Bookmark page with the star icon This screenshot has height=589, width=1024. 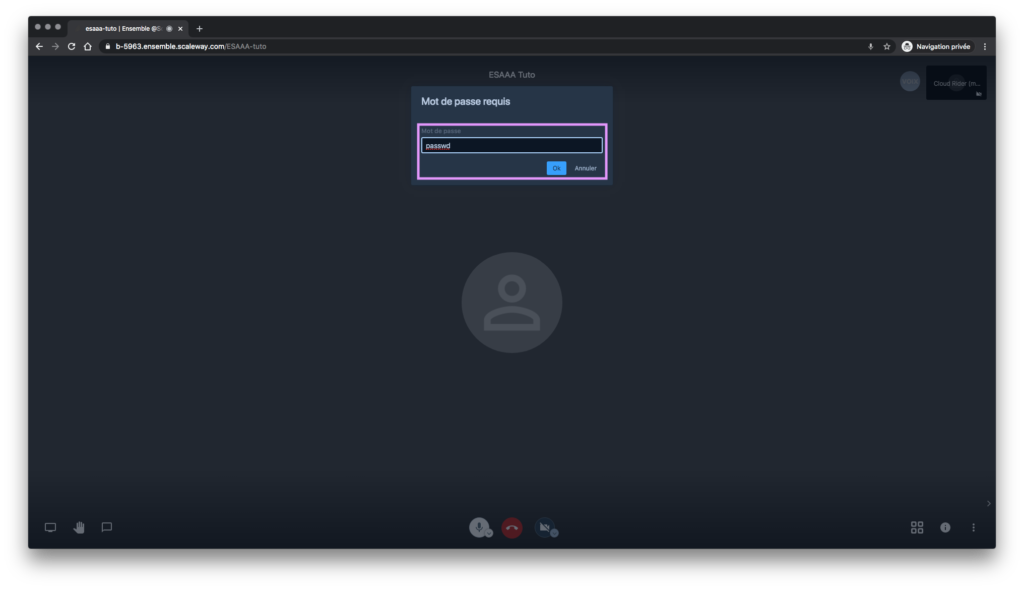tap(886, 46)
